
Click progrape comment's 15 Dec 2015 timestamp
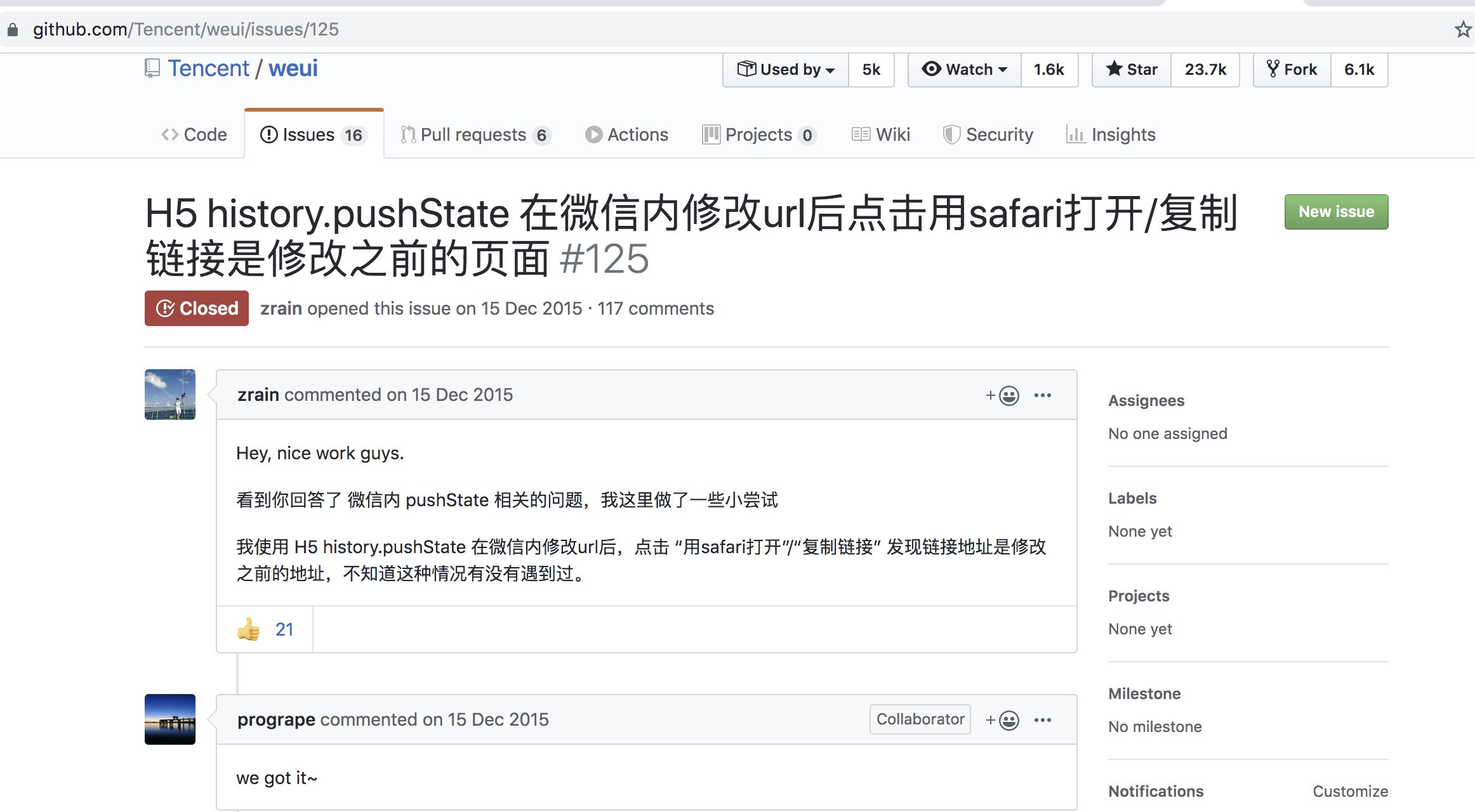498,719
